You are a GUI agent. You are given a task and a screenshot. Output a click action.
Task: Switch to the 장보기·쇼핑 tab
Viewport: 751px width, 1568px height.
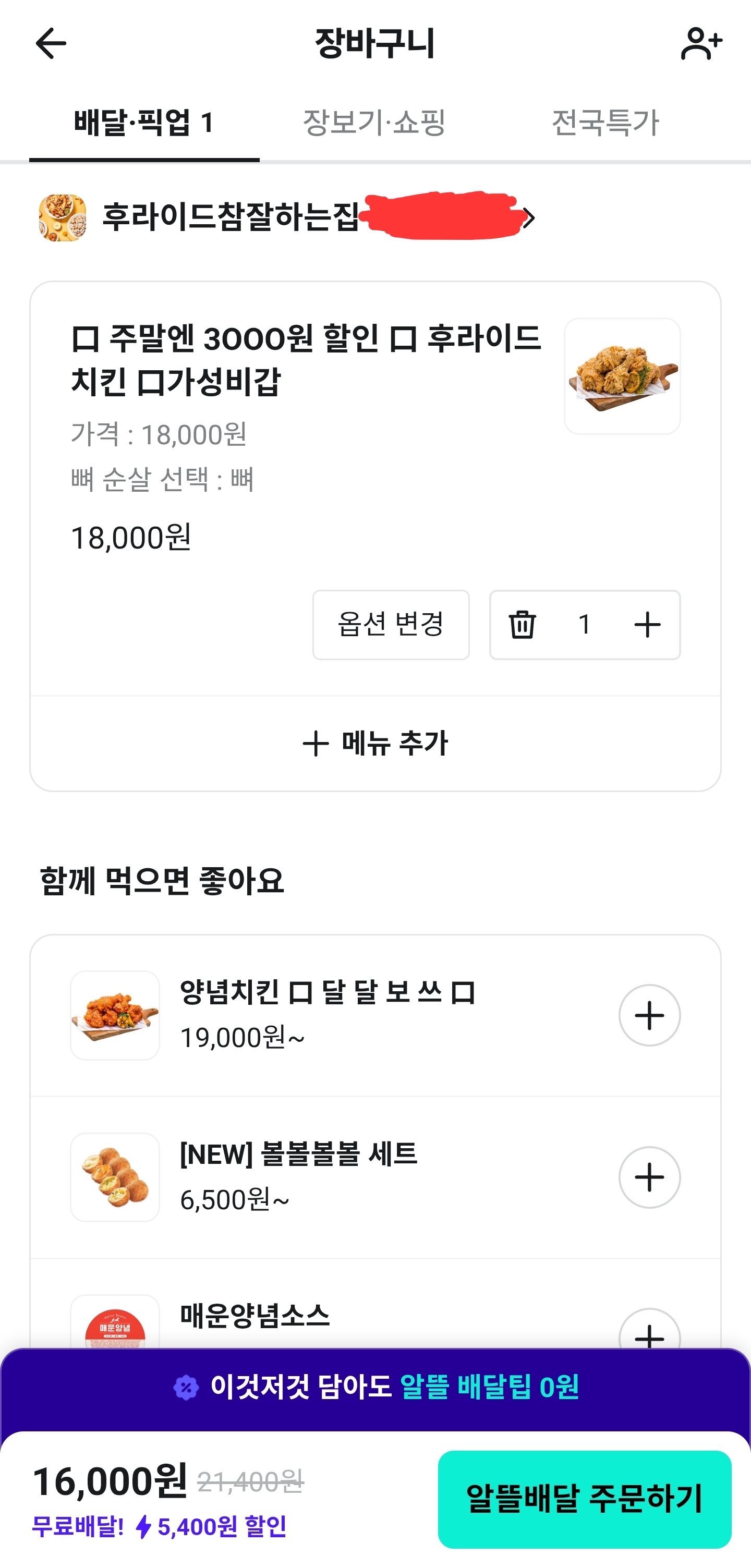374,123
